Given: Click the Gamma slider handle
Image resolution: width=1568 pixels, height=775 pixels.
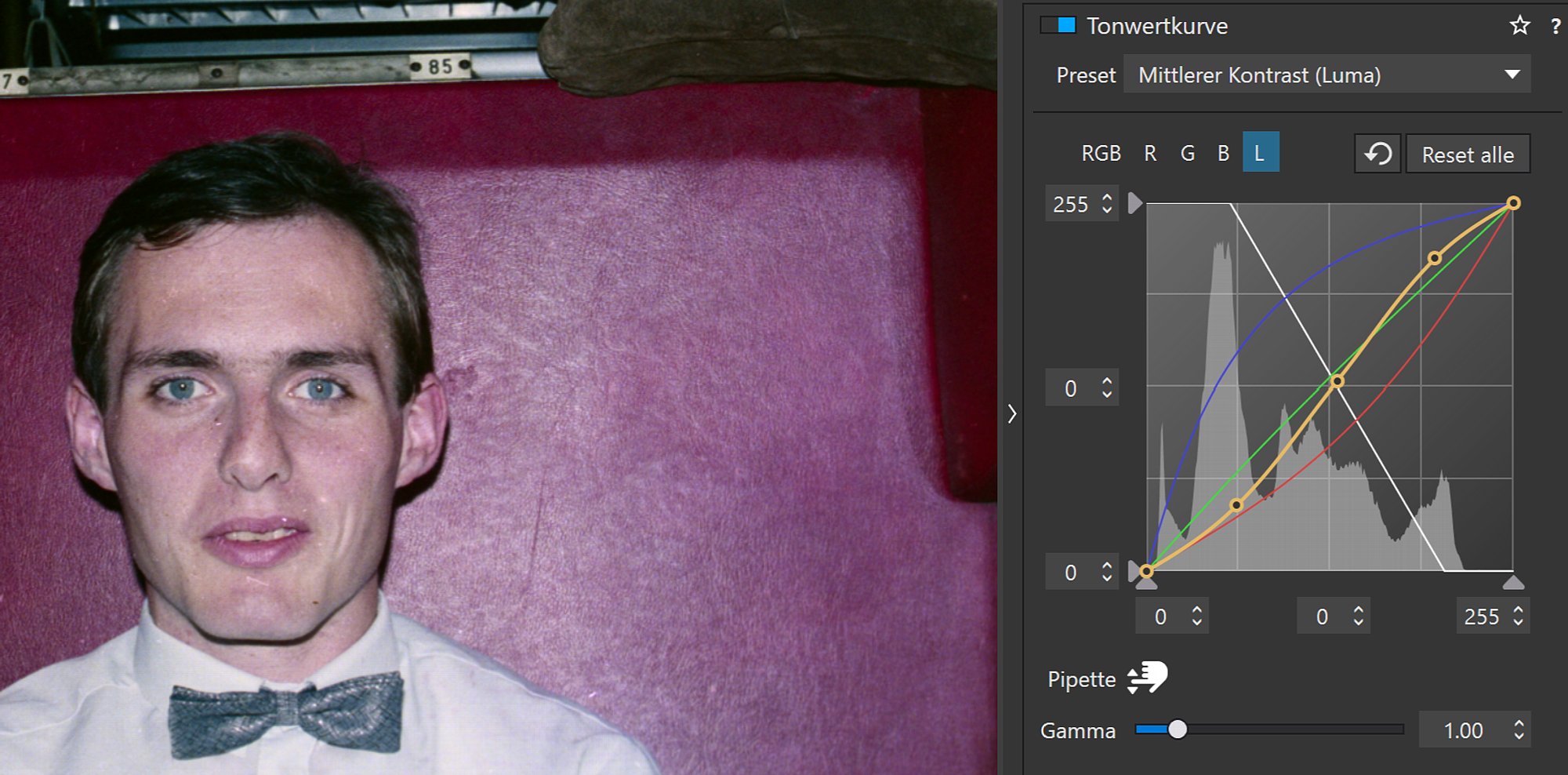Looking at the screenshot, I should point(1177,730).
